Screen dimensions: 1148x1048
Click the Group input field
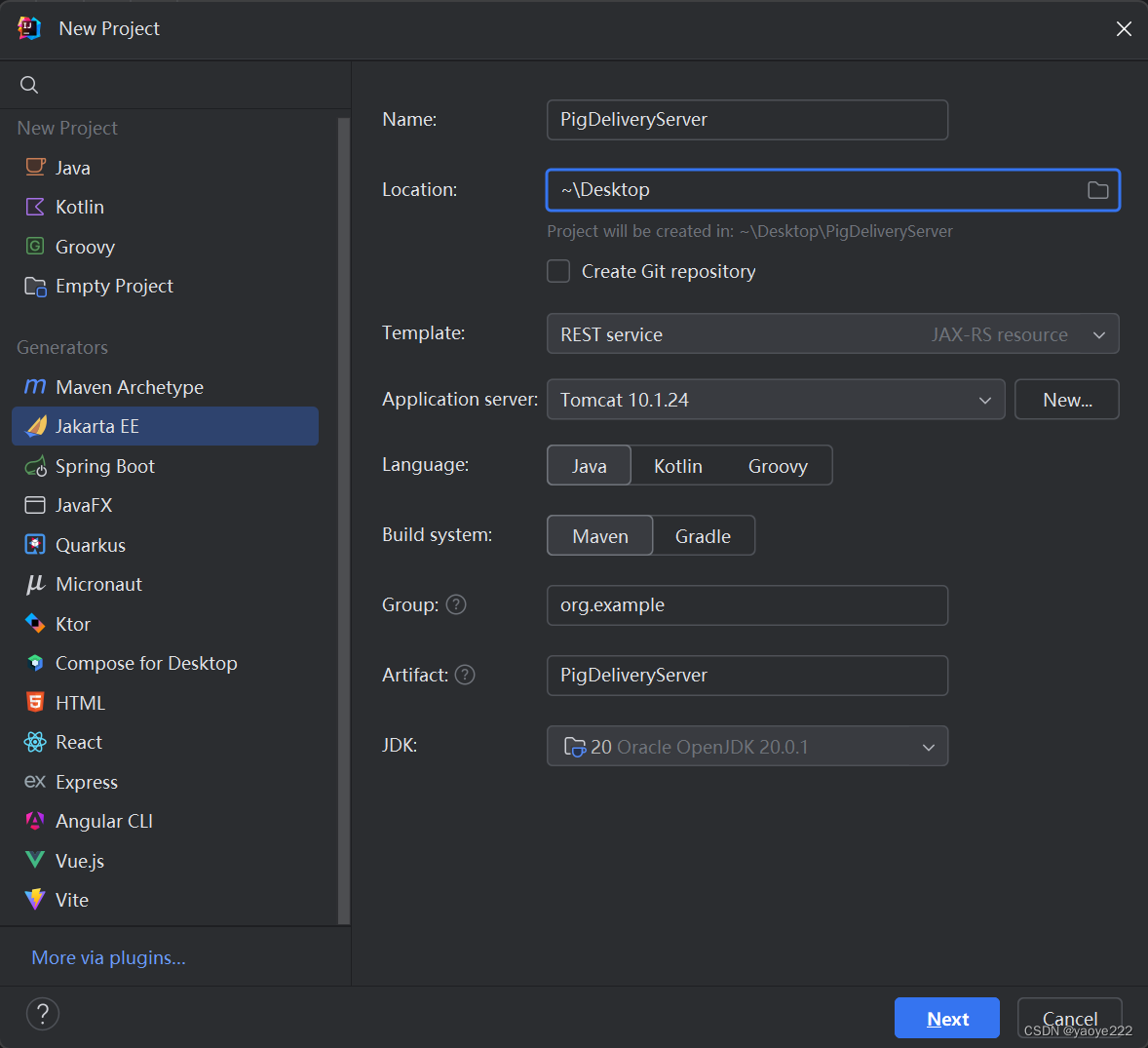click(x=746, y=605)
